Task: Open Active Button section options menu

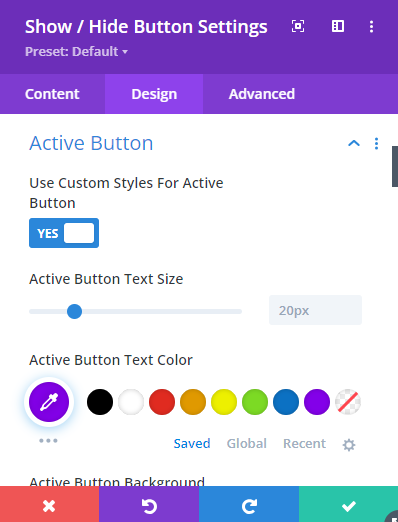Action: coord(376,144)
